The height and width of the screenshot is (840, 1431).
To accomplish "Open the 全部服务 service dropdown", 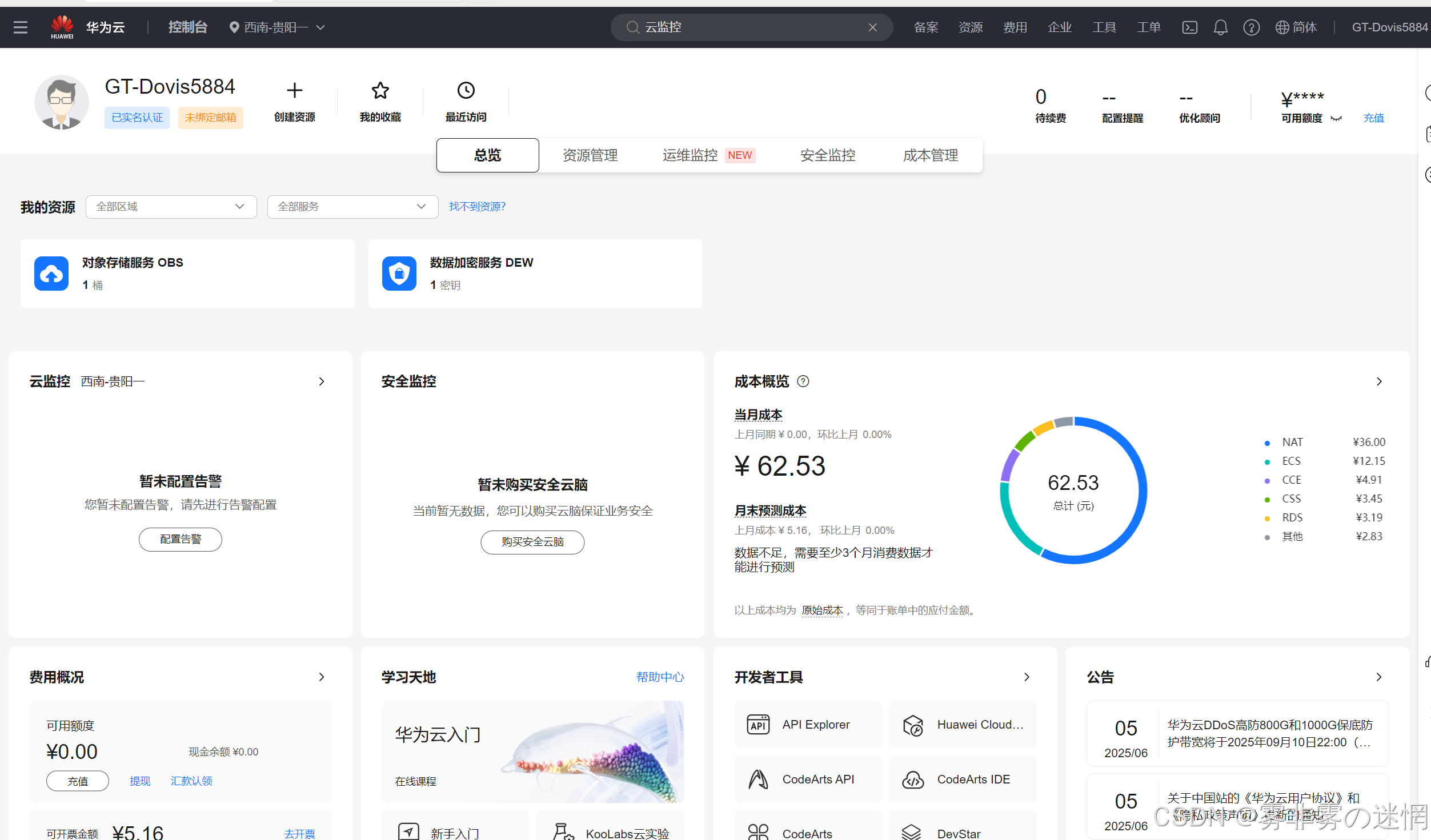I will coord(352,207).
